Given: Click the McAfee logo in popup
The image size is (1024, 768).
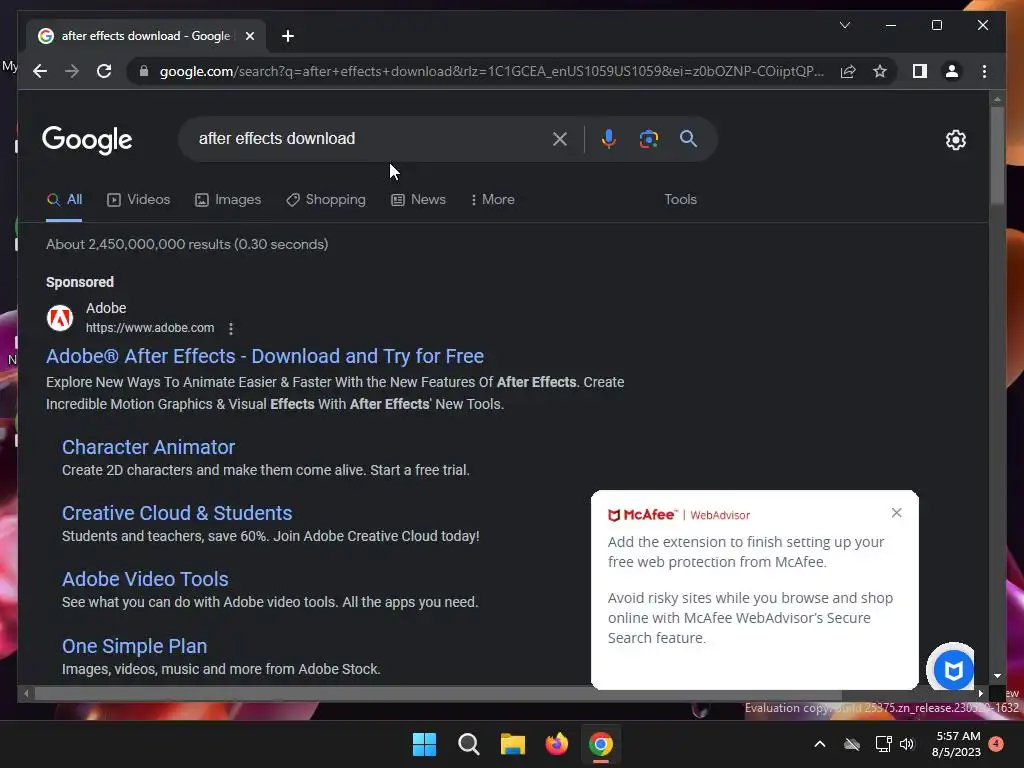Looking at the screenshot, I should point(643,515).
